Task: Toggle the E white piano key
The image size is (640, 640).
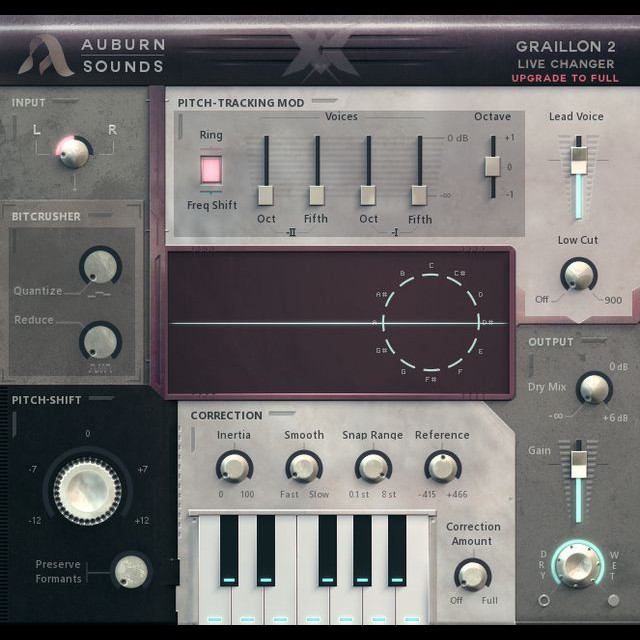Action: [x=280, y=600]
